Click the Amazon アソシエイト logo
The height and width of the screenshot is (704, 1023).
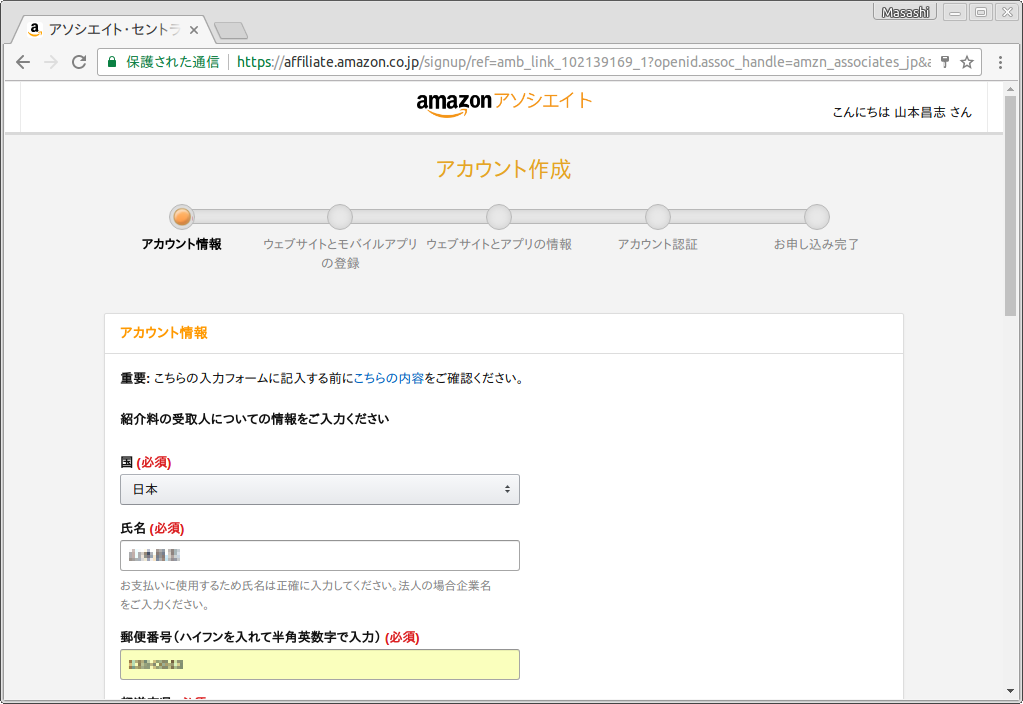pos(504,103)
